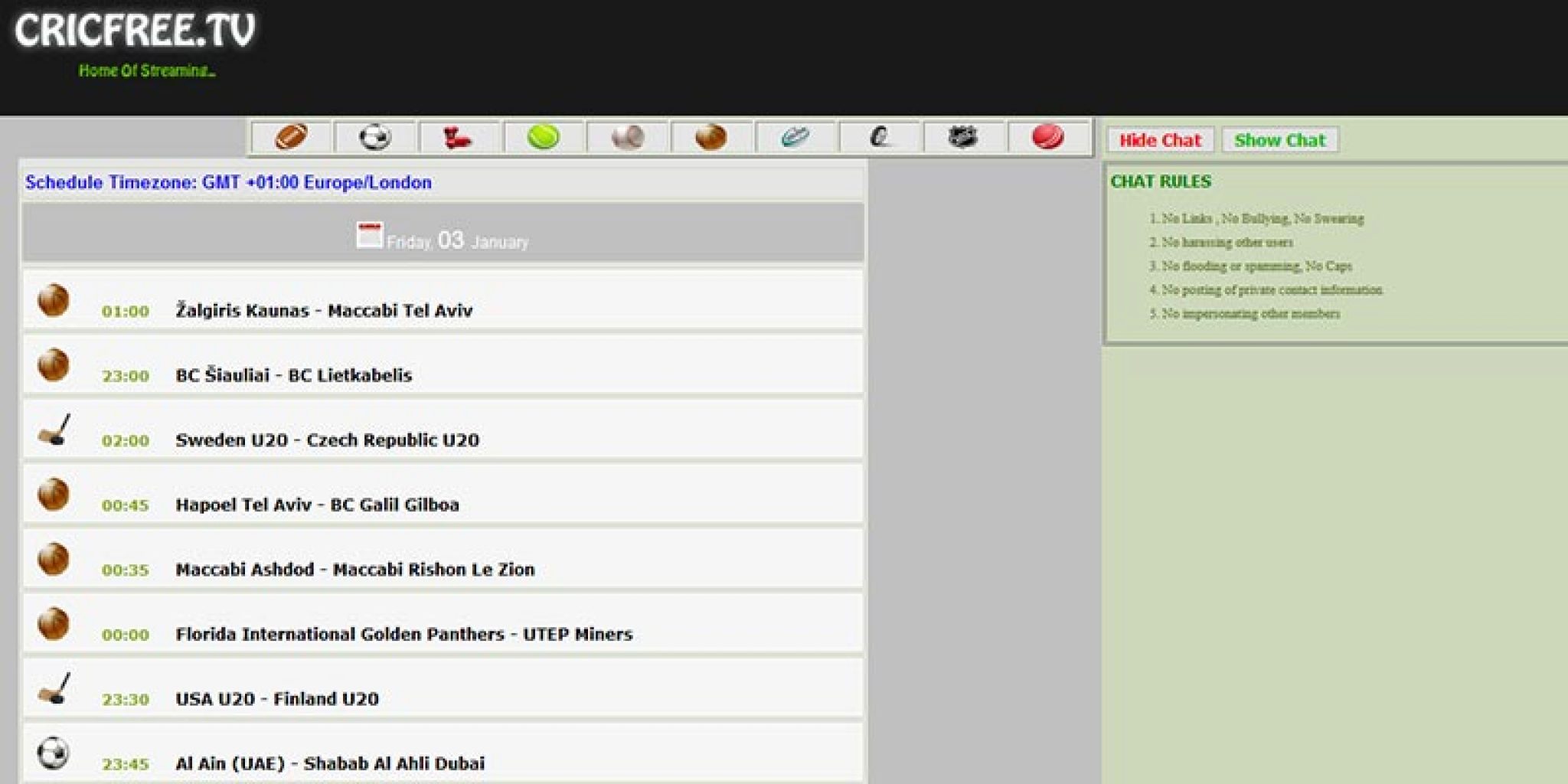1568x784 pixels.
Task: Click basketball icon for Žalgiris Kaunas match
Action: (54, 300)
